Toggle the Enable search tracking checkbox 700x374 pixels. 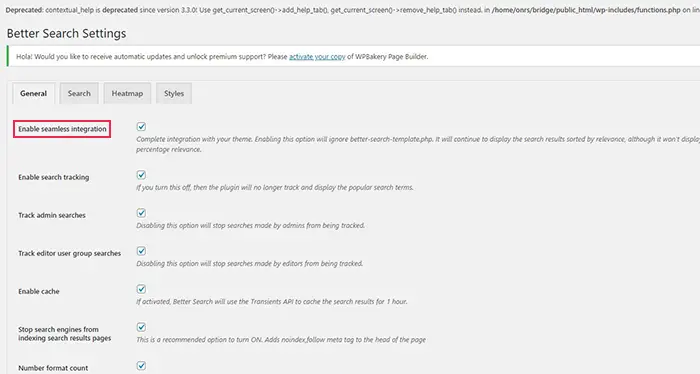tap(141, 175)
